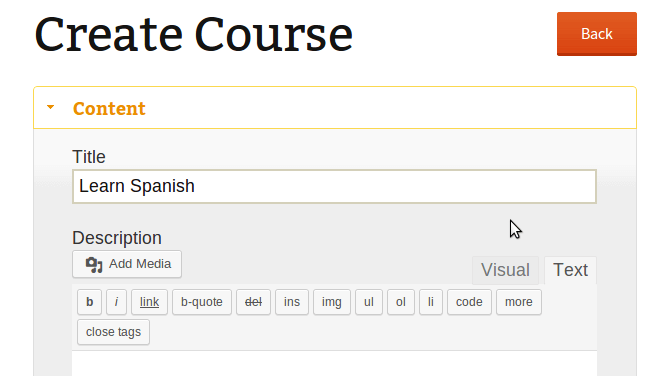The image size is (670, 376).
Task: Insert italic tag with i button
Action: [116, 302]
